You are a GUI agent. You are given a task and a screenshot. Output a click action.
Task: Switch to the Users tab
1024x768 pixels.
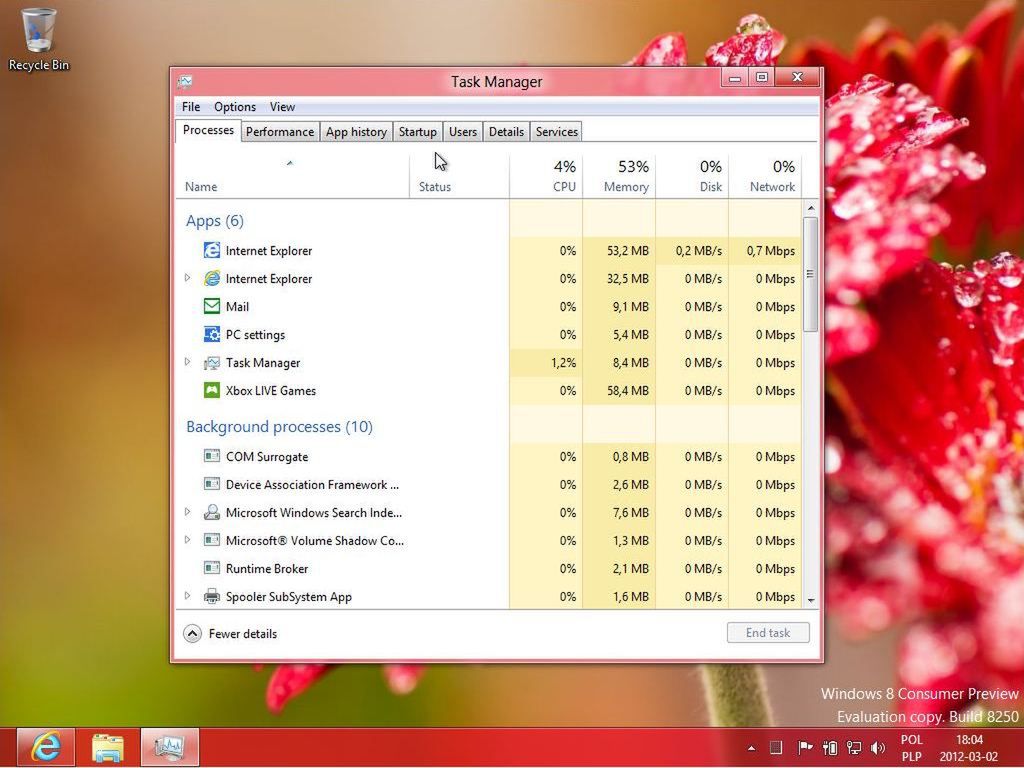click(x=462, y=132)
